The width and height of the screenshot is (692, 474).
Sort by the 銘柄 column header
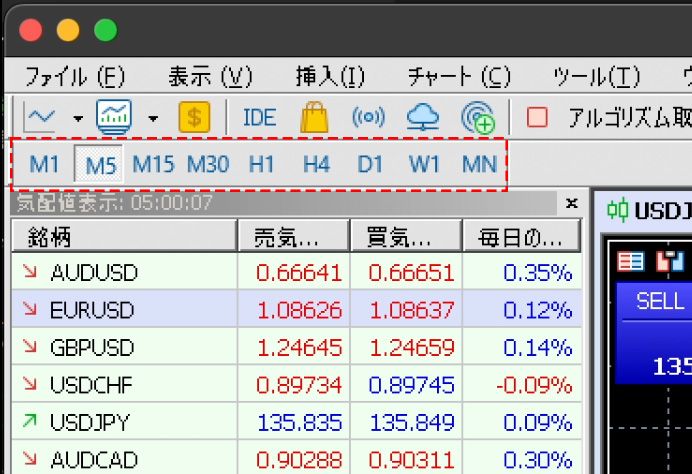pos(123,237)
